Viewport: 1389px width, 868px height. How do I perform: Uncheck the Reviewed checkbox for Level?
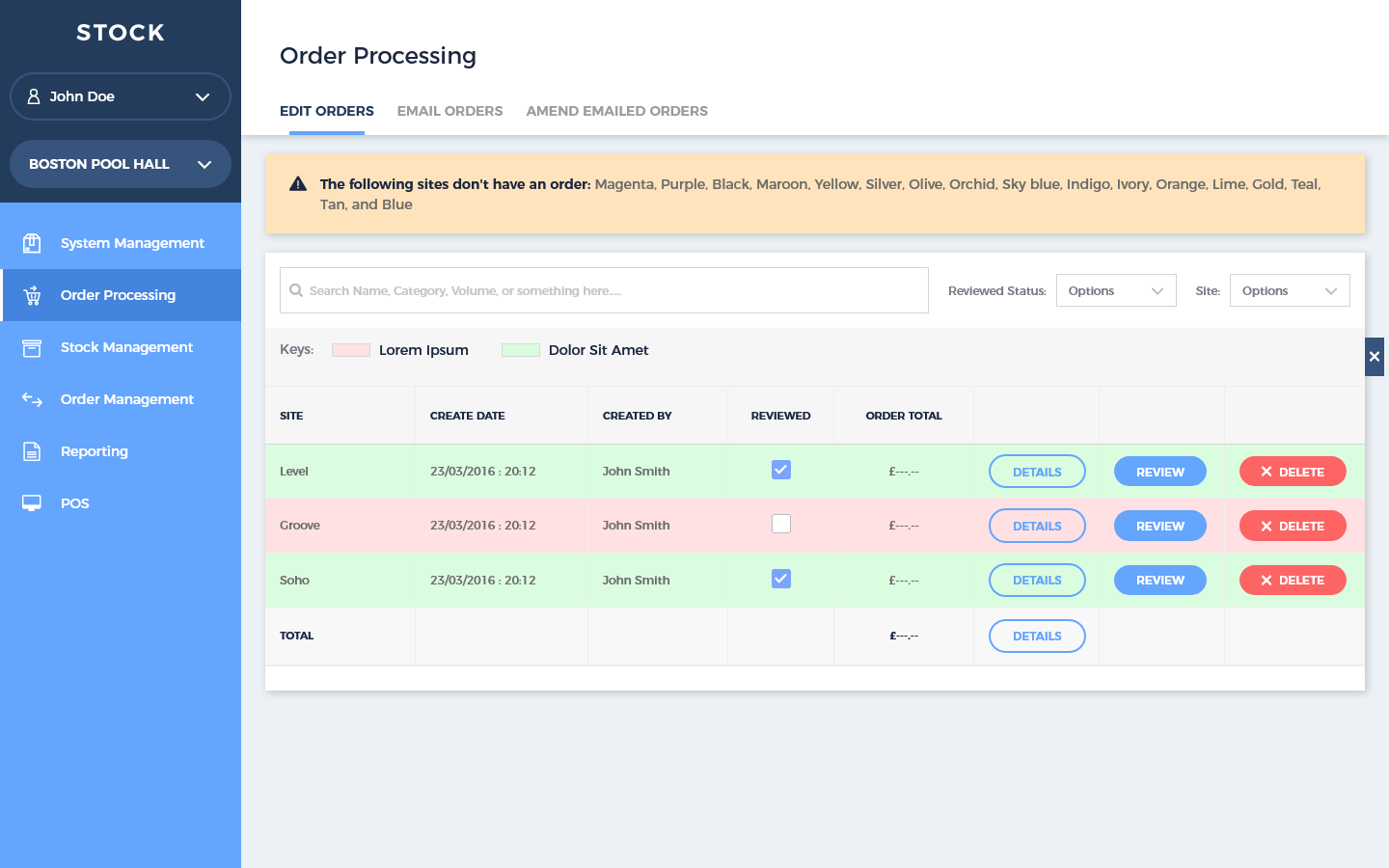781,470
